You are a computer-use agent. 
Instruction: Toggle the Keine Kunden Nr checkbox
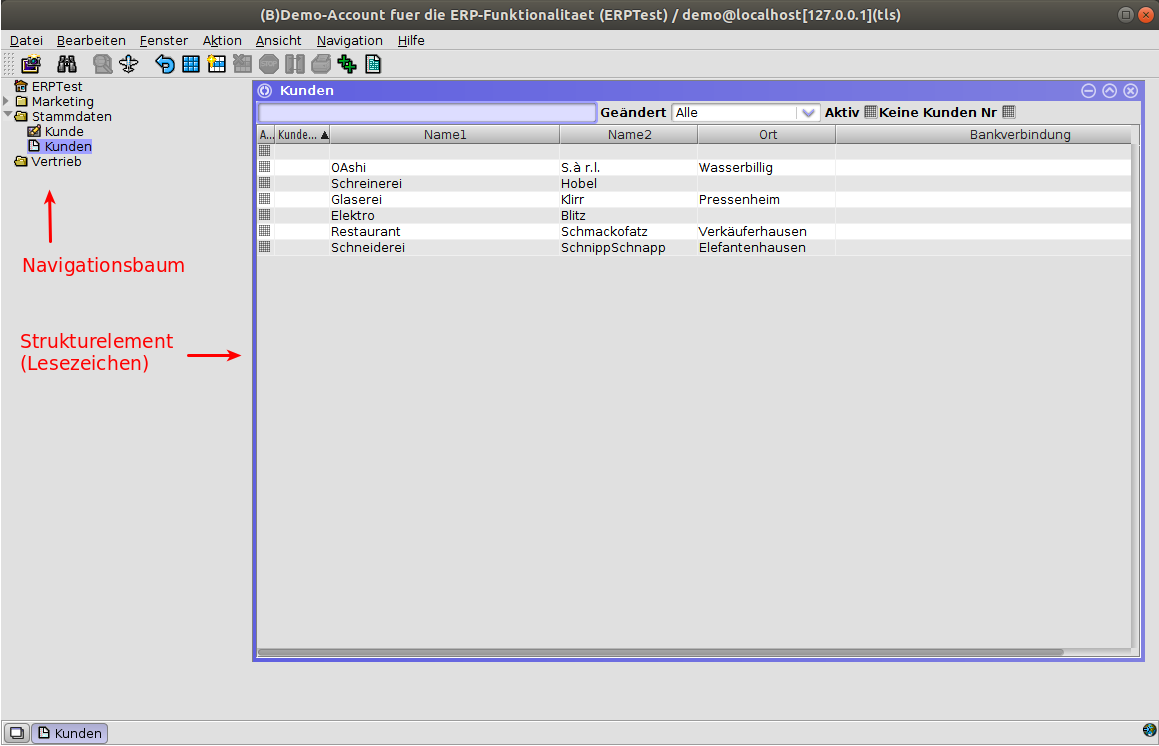[1008, 112]
